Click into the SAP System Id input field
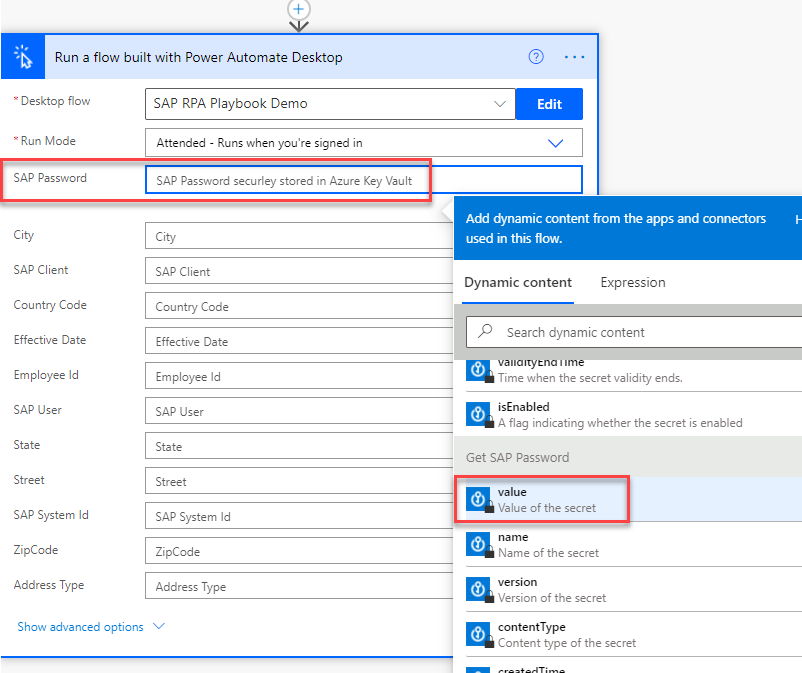802x673 pixels. 299,516
